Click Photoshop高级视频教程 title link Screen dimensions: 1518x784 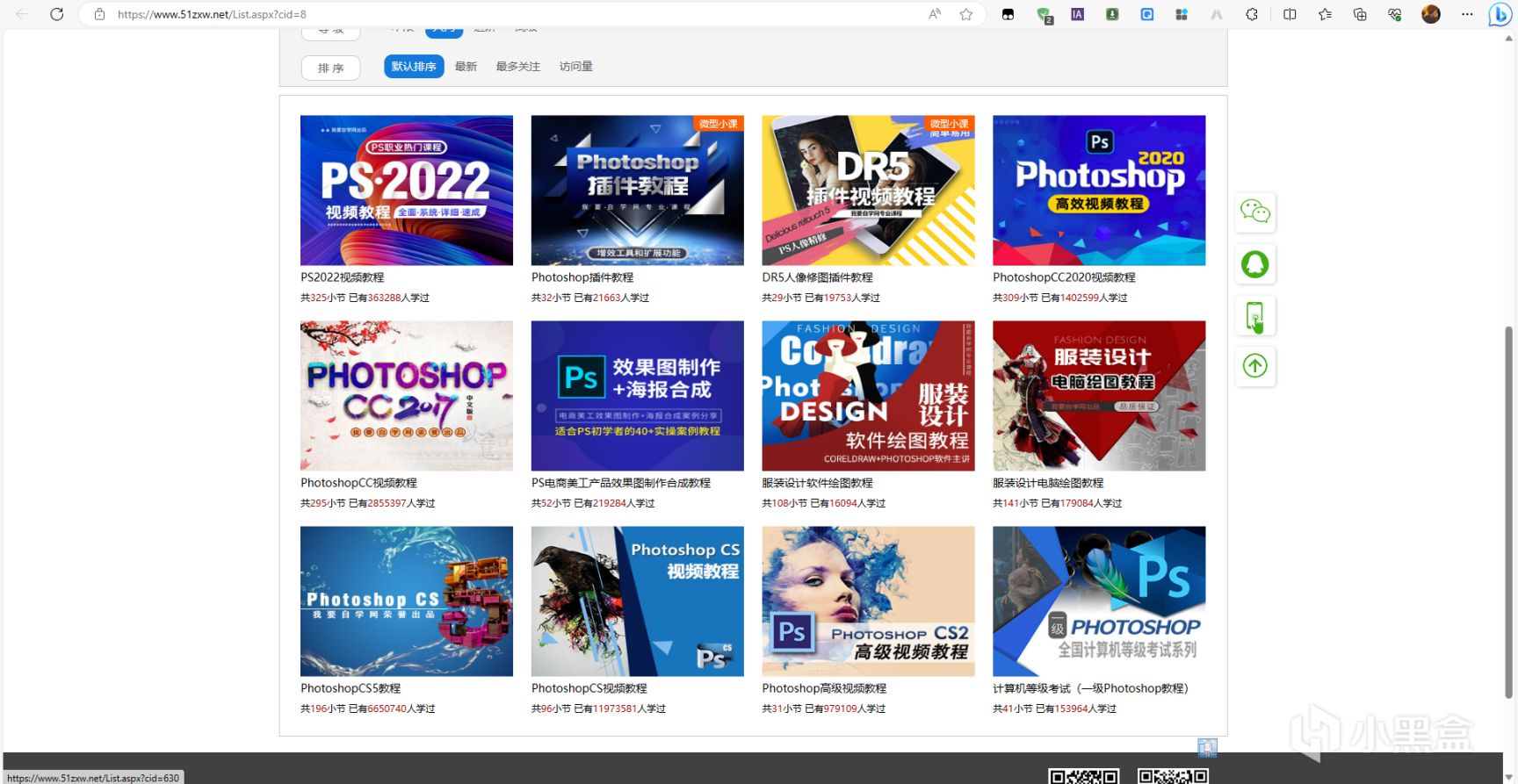[825, 688]
